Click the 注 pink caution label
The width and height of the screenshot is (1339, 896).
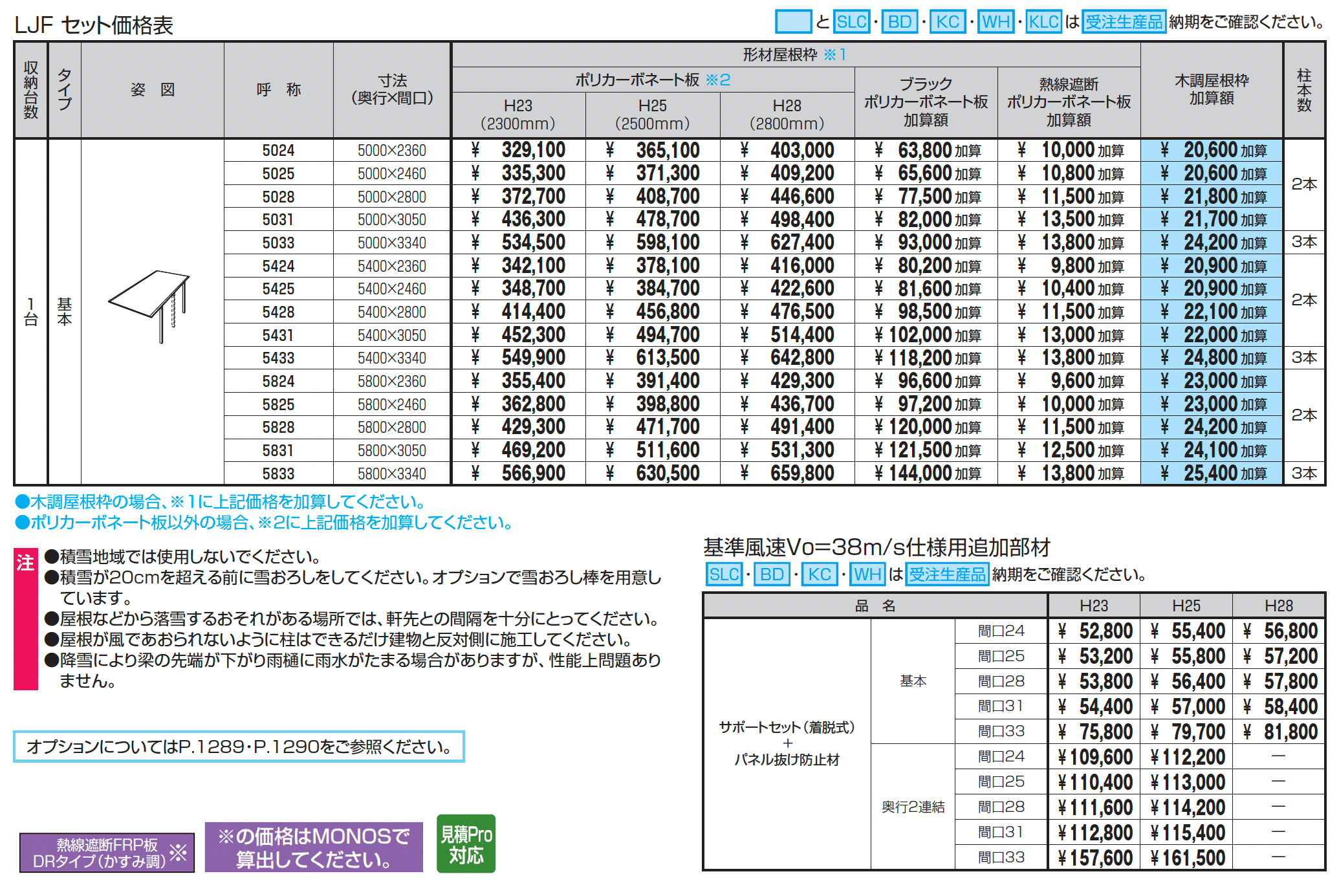[x=25, y=619]
